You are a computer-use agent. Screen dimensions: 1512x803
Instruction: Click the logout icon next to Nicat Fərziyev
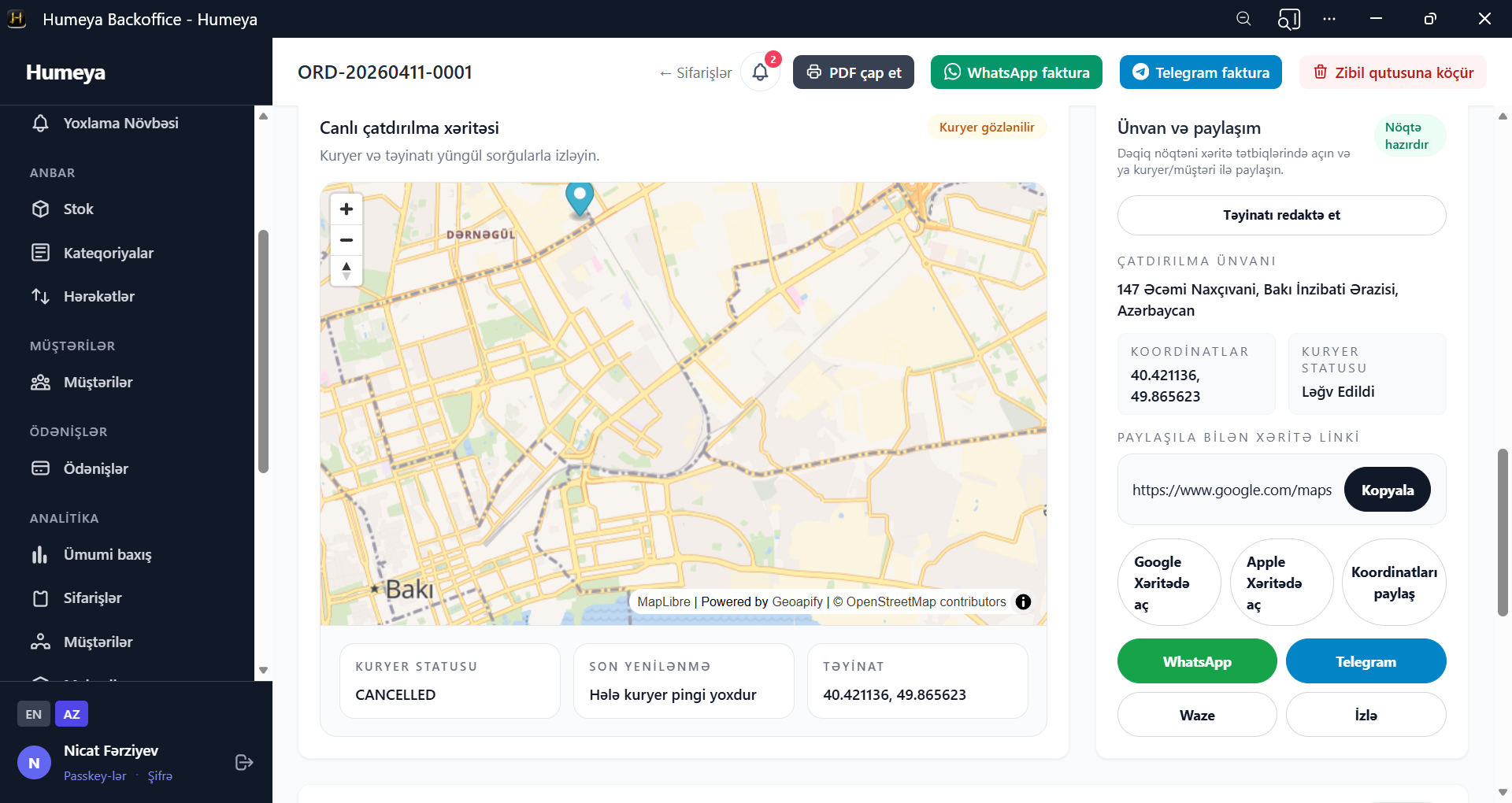244,762
